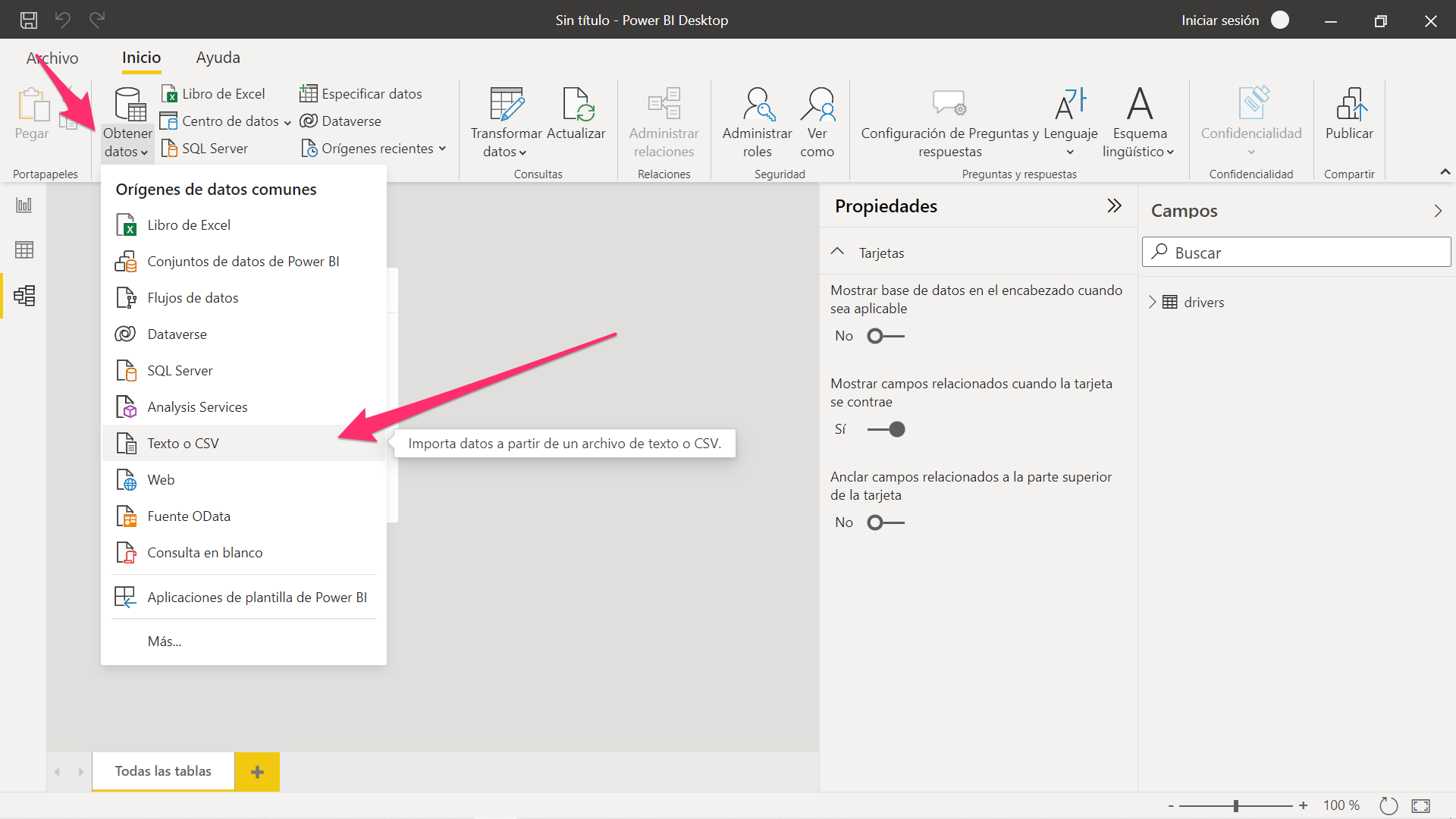Select Libro de Excel in dropdown list

coord(243,225)
